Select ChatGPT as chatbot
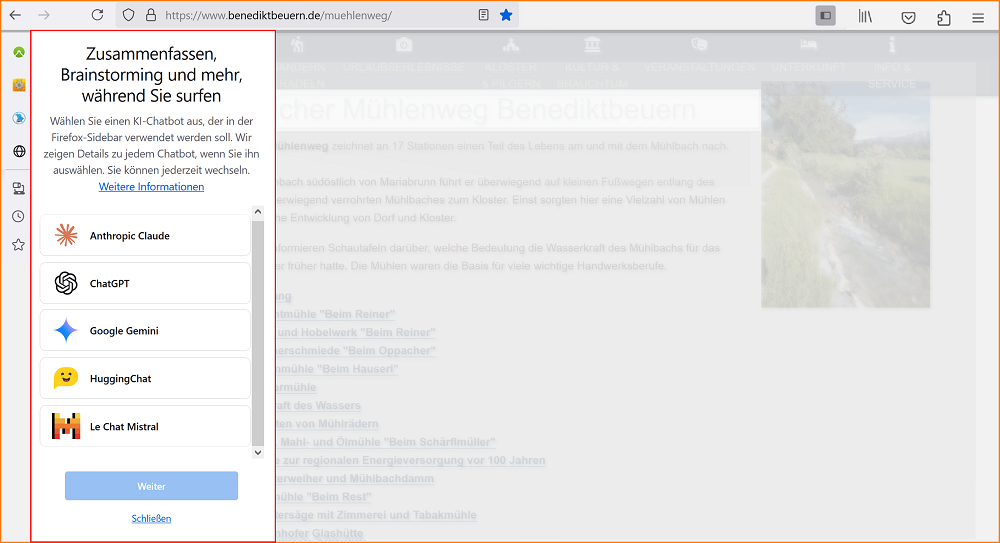The height and width of the screenshot is (543, 1000). point(145,283)
